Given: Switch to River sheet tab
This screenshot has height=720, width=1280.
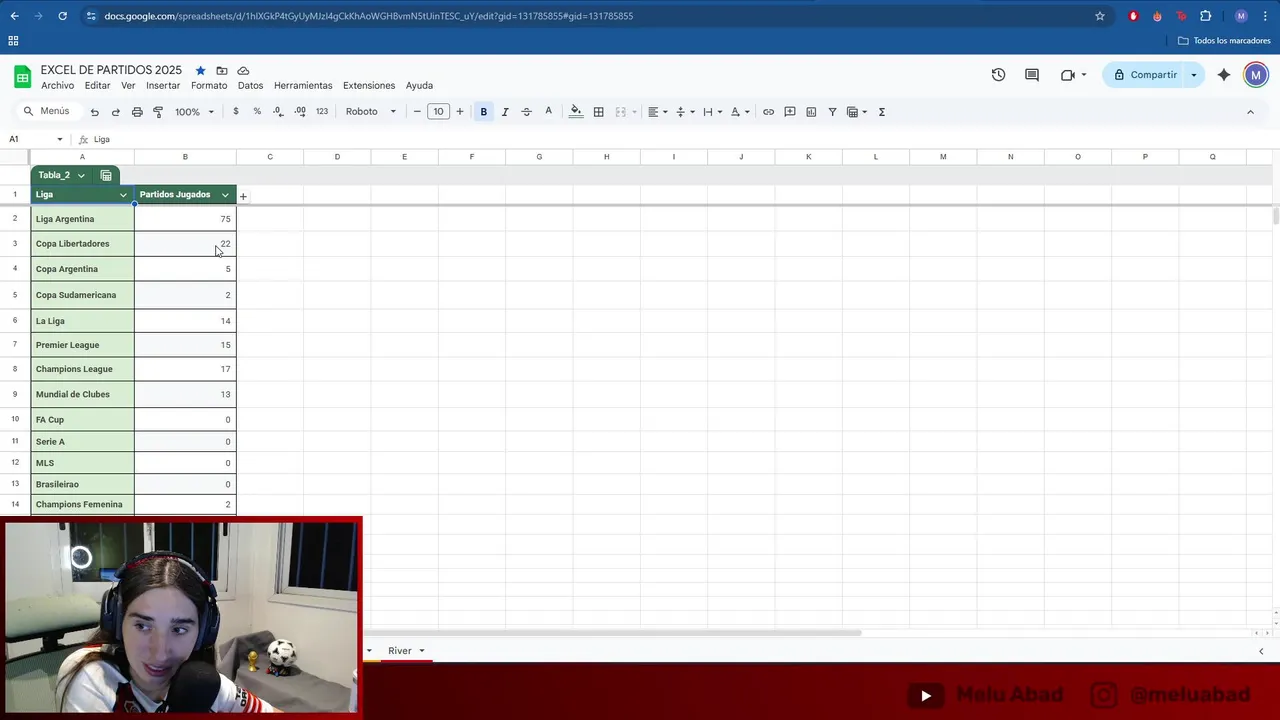Looking at the screenshot, I should click(x=400, y=651).
